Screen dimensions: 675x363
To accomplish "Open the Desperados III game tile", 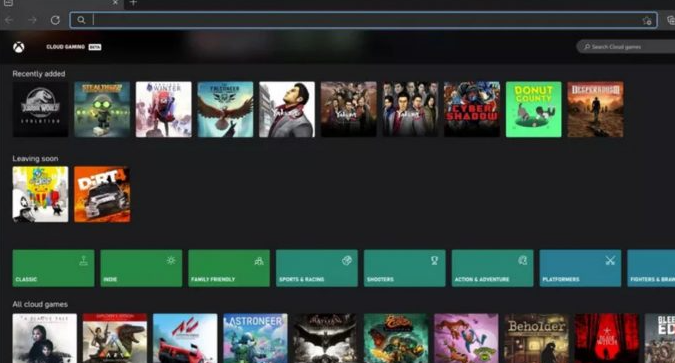I will [595, 109].
